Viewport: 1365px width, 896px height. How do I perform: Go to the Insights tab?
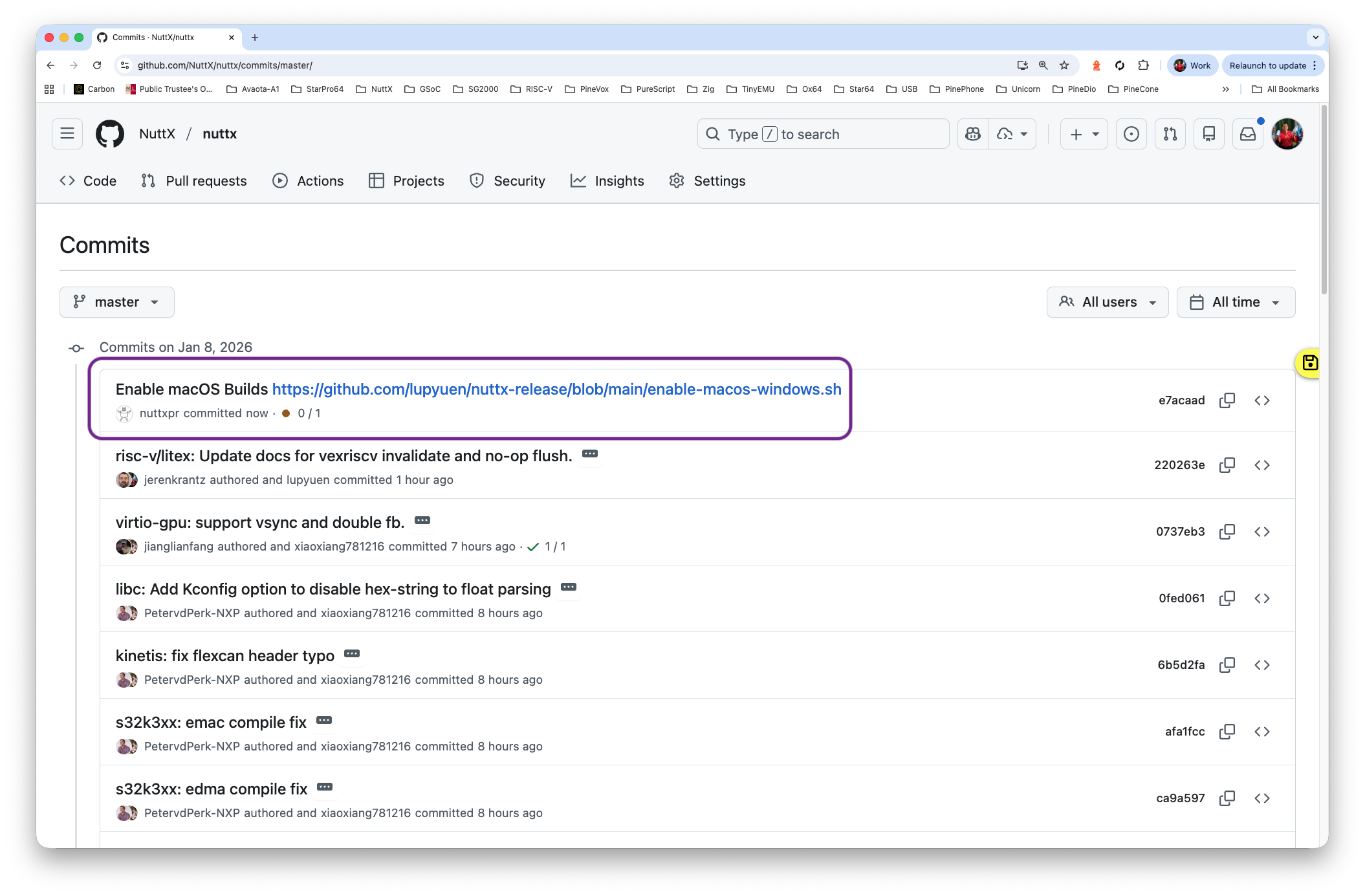[x=607, y=181]
